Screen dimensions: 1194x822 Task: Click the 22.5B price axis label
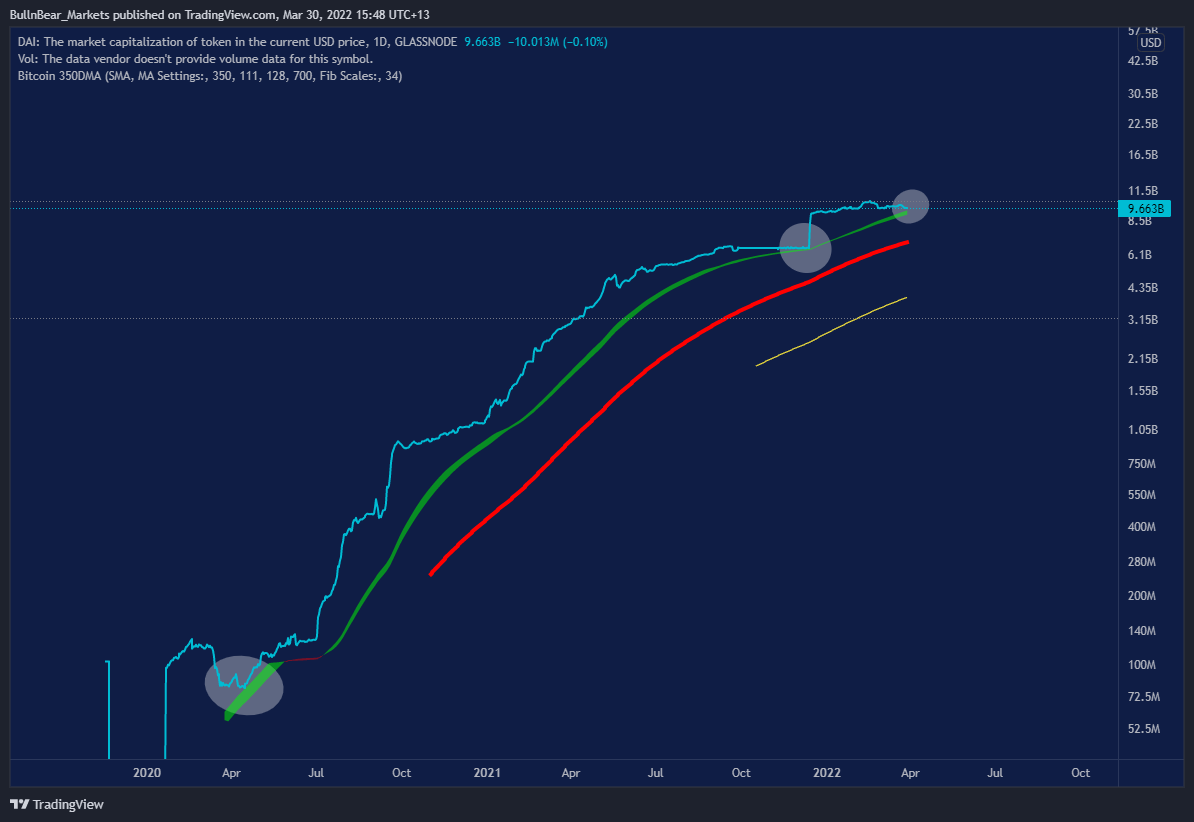click(x=1142, y=123)
